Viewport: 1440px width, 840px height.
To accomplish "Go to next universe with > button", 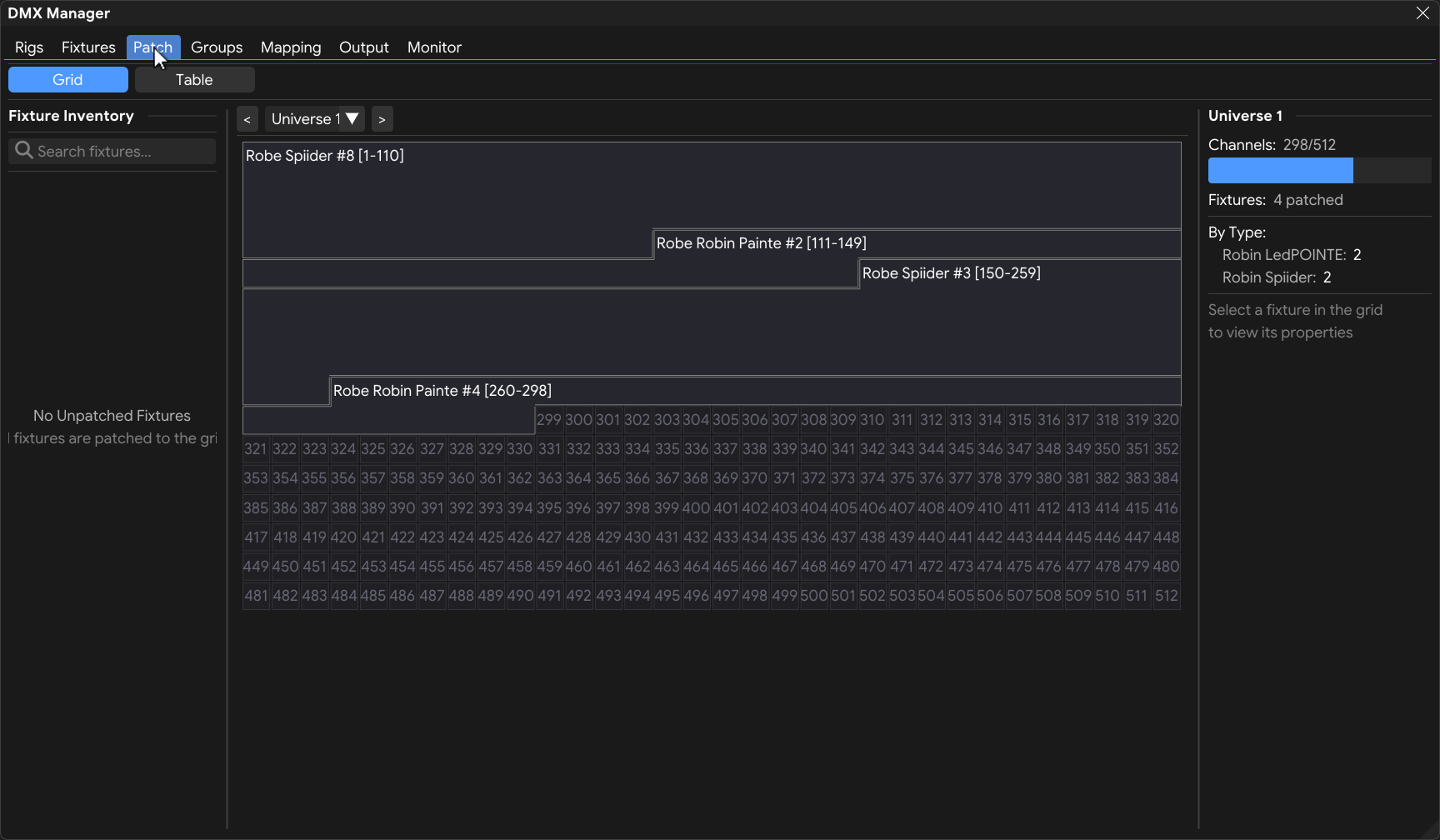I will pos(382,119).
